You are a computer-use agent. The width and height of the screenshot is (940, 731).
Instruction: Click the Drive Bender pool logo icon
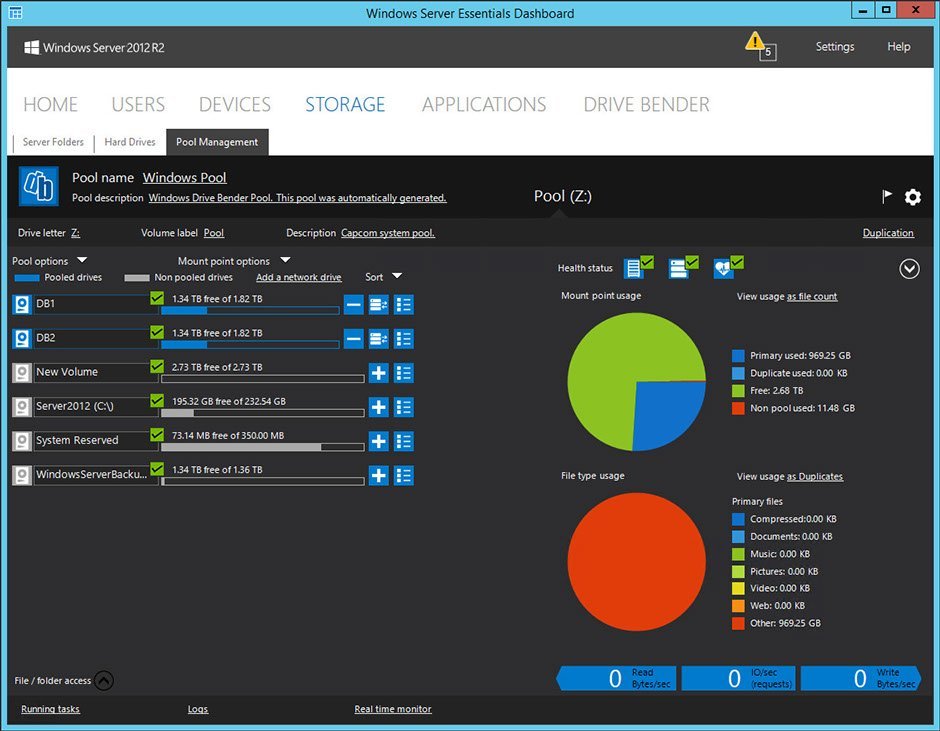(38, 186)
